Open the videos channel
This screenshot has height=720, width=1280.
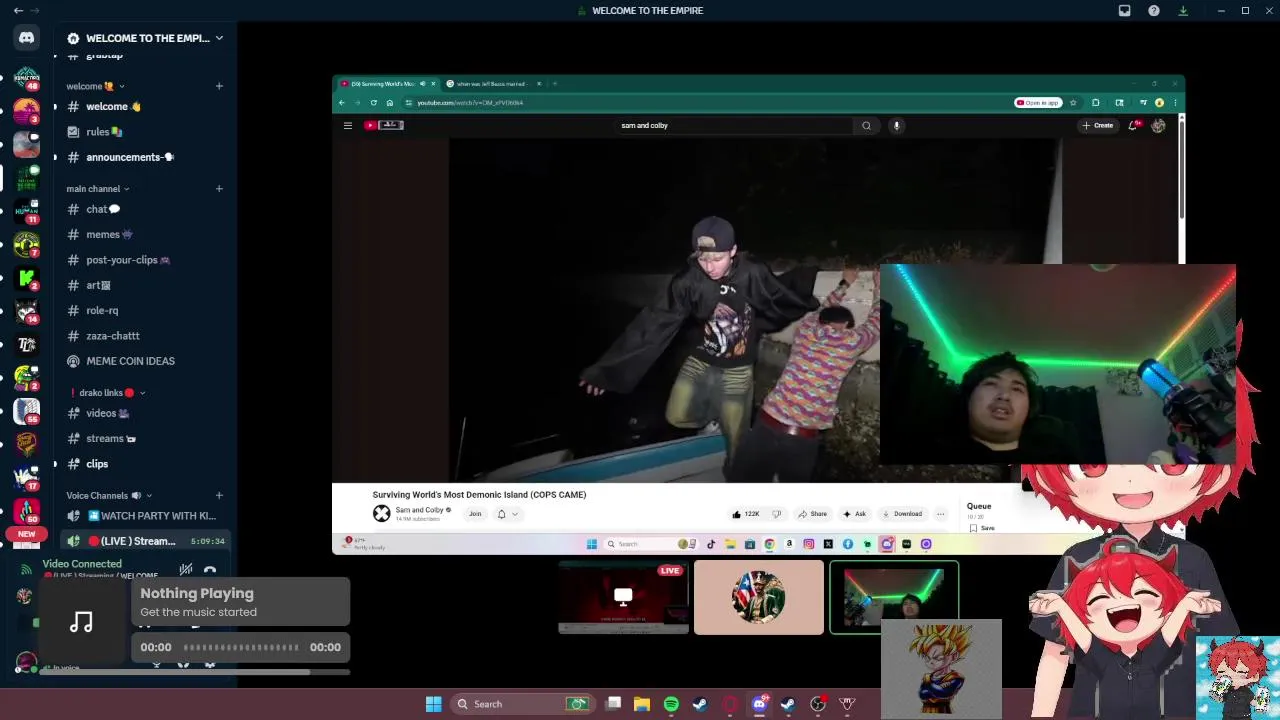[x=145, y=413]
